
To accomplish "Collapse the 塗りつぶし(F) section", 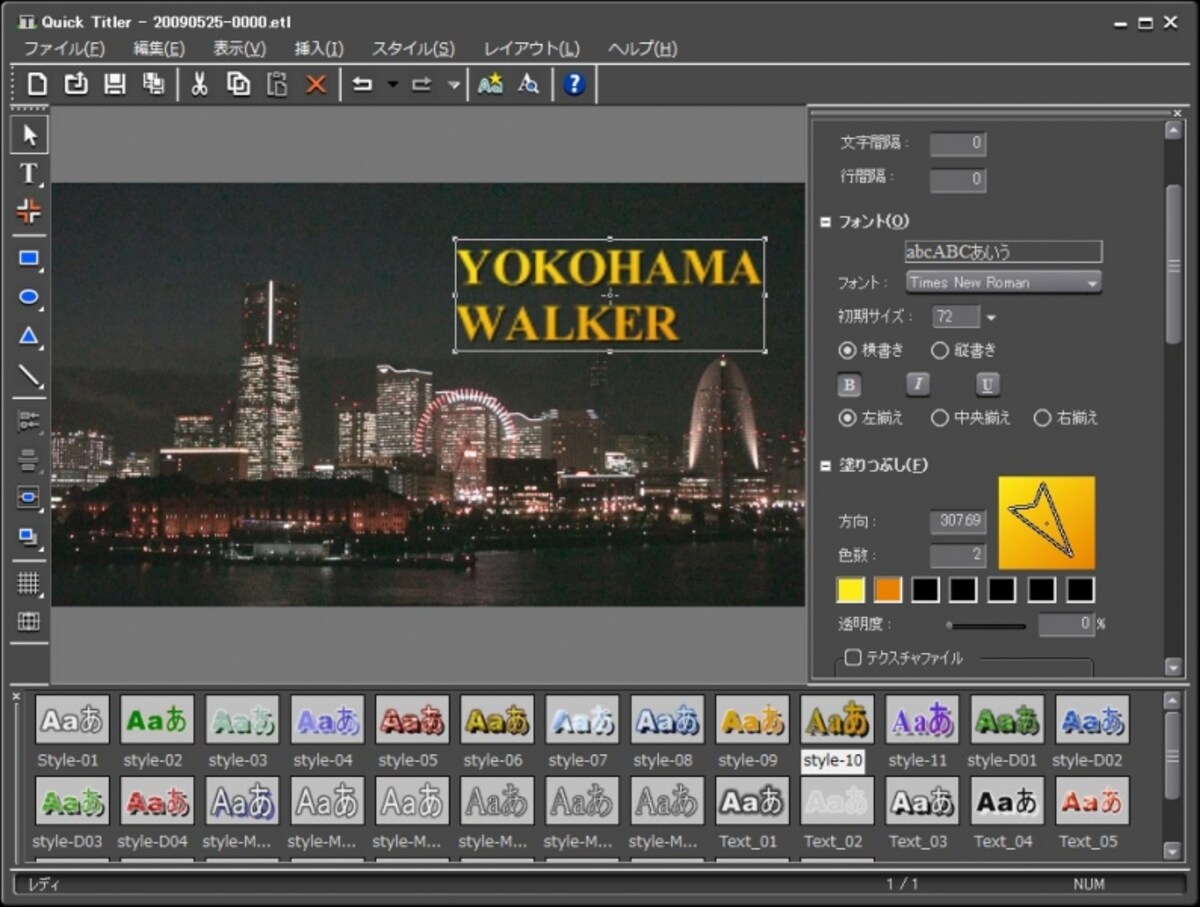I will point(826,465).
